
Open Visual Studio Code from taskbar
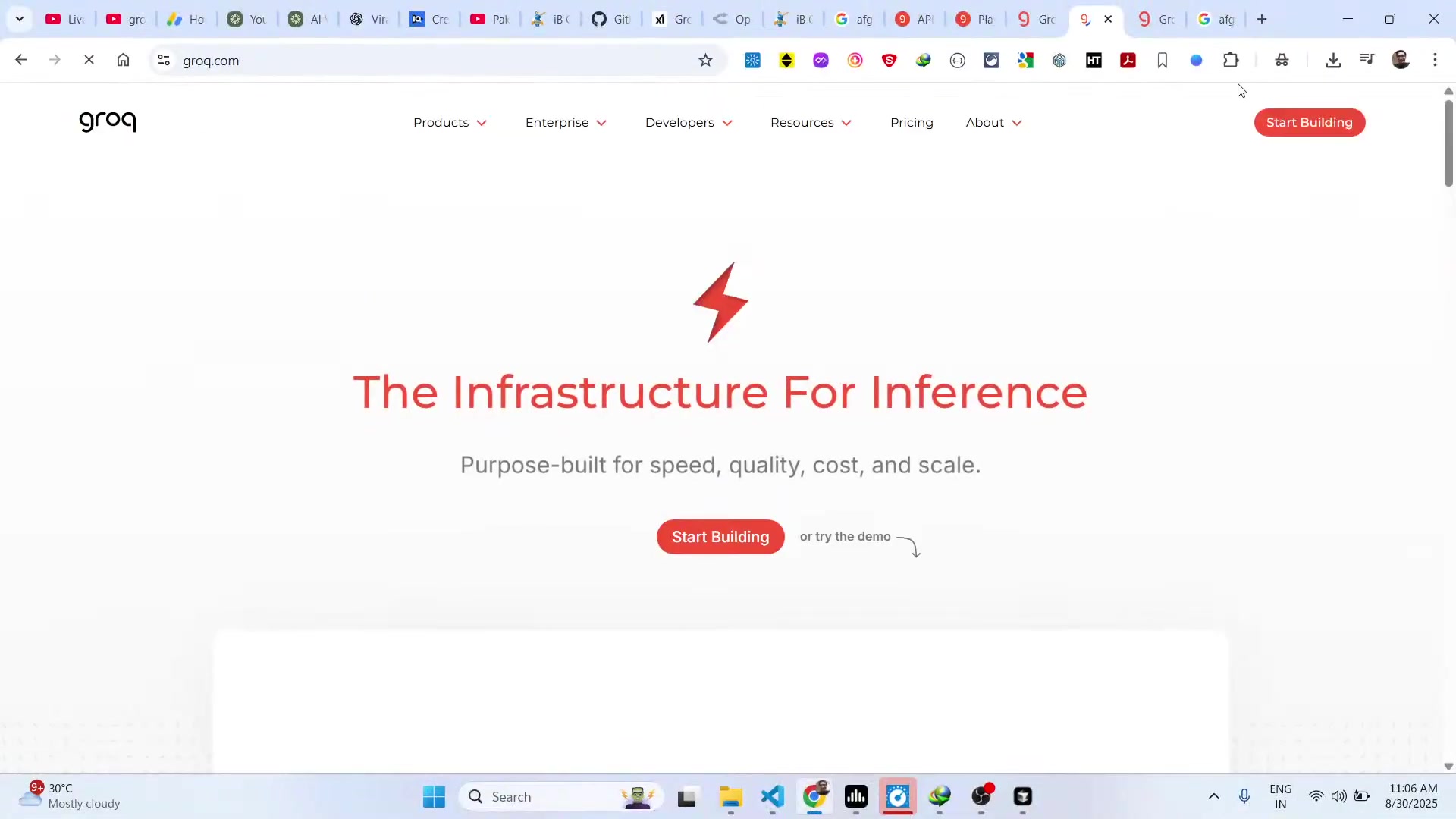click(772, 796)
